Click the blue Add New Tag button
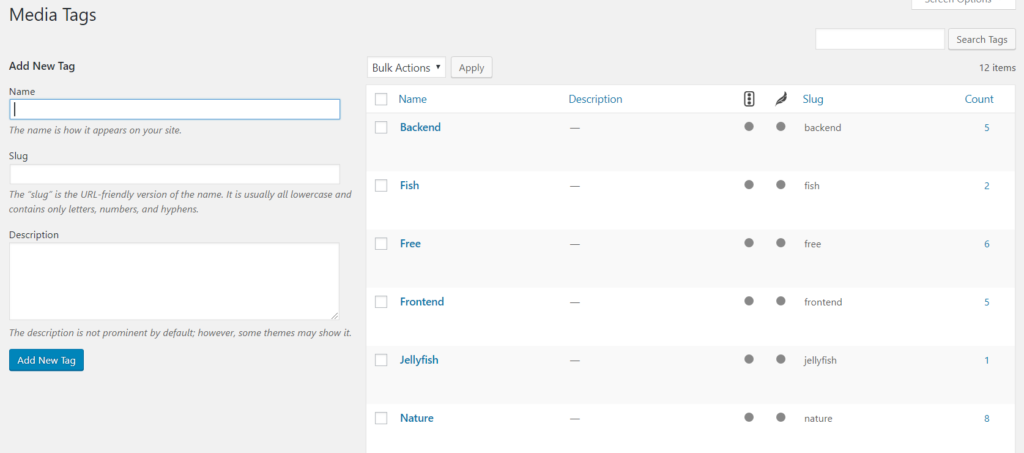Screen dimensions: 1024x453 tap(46, 360)
